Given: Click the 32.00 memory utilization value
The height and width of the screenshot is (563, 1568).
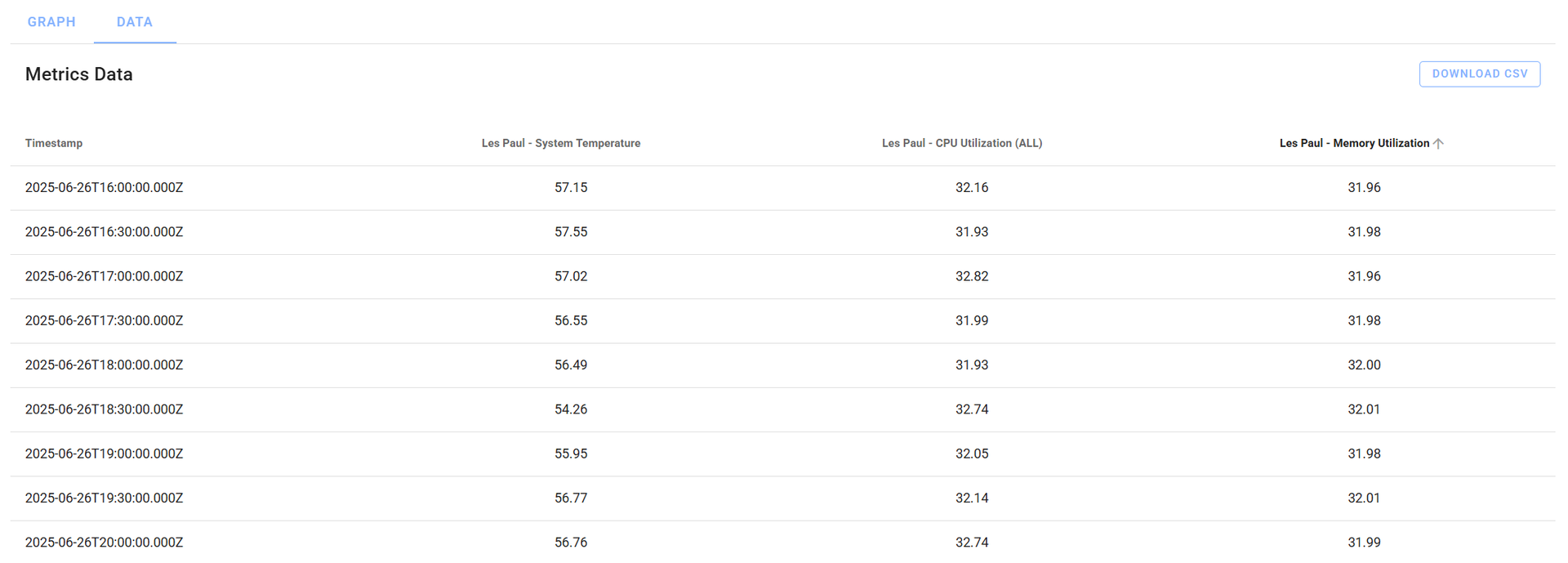Looking at the screenshot, I should point(1364,365).
